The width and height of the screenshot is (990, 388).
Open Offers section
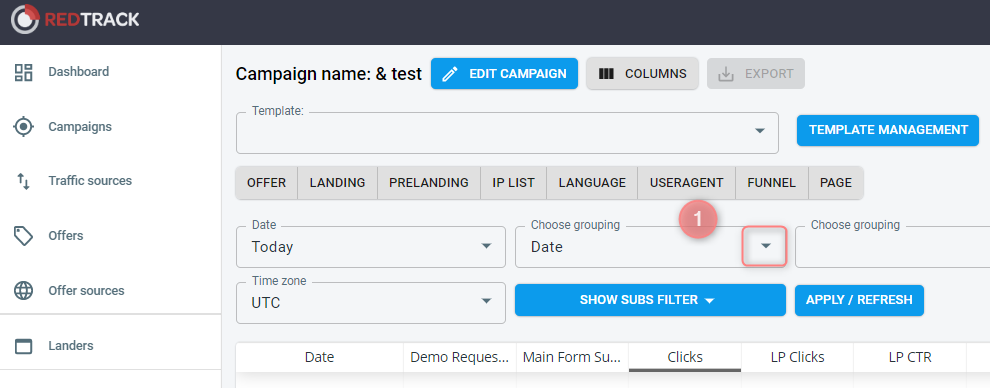66,236
